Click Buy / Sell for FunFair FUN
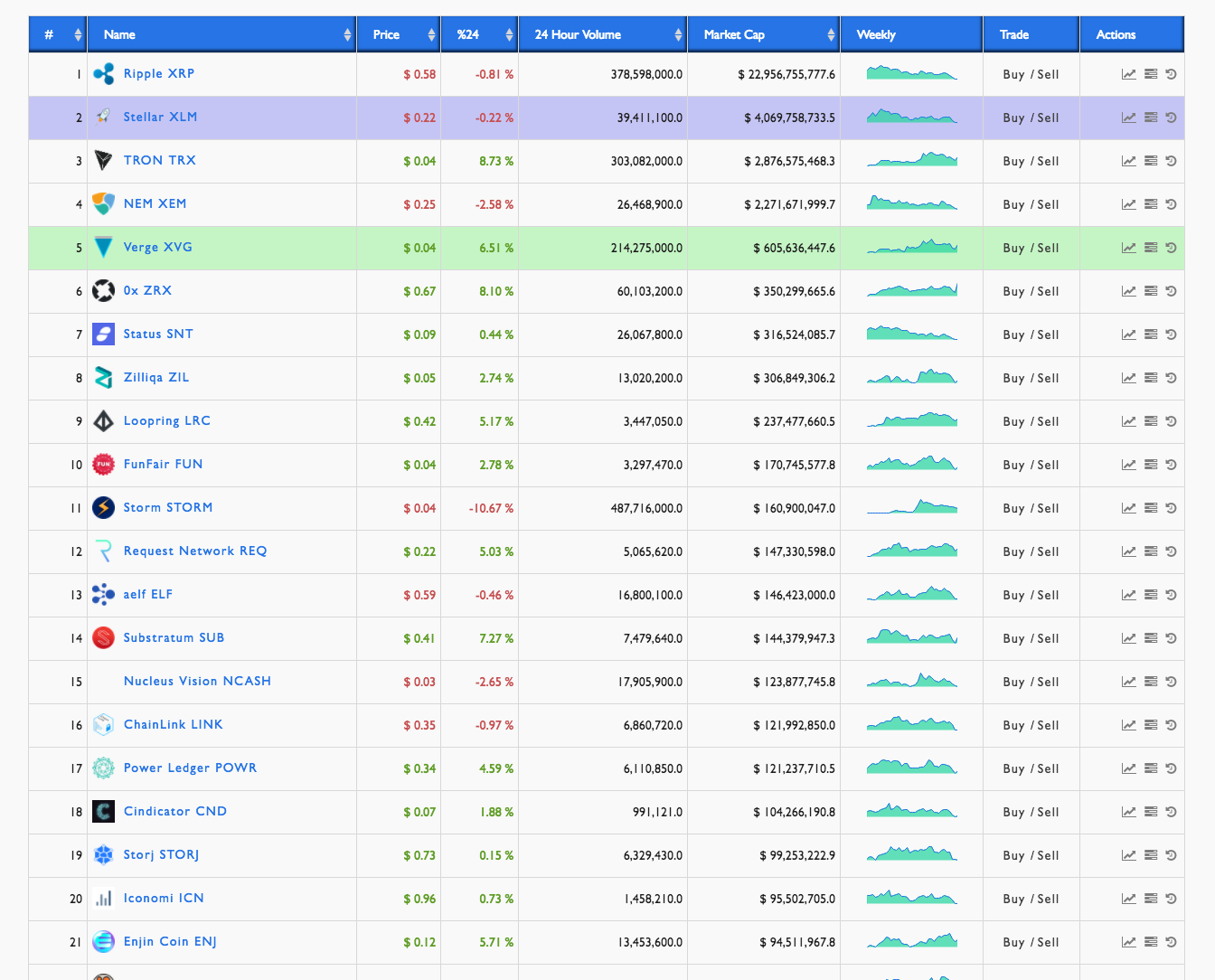The image size is (1215, 980). pyautogui.click(x=1031, y=465)
